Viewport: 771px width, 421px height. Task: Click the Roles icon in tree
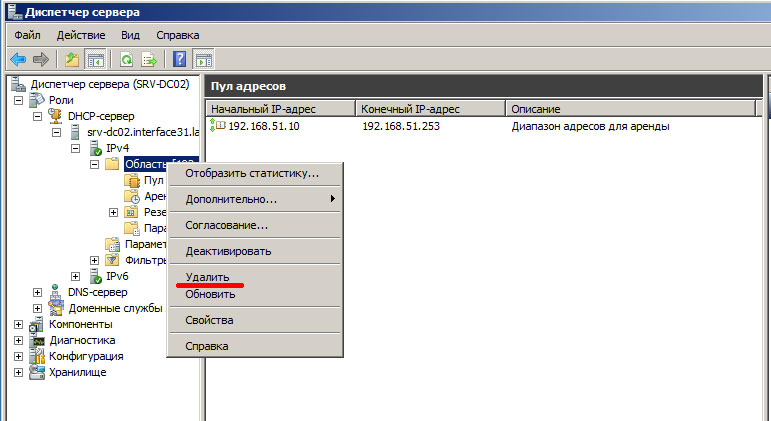coord(37,100)
